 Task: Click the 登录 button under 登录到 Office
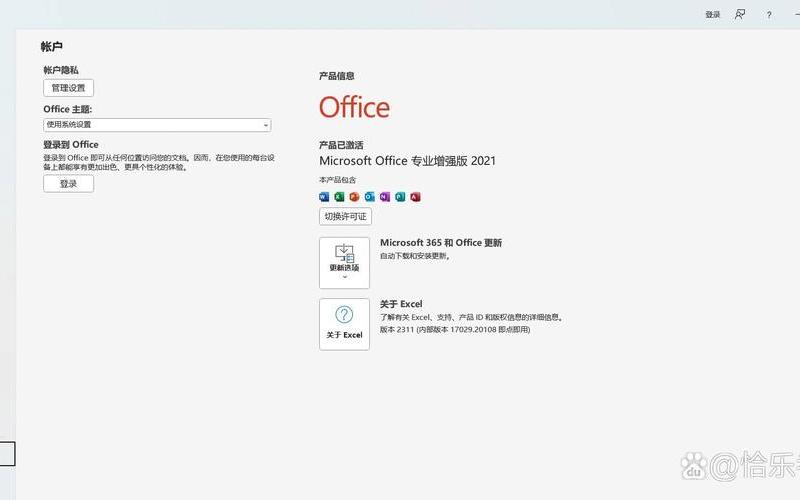click(x=68, y=184)
